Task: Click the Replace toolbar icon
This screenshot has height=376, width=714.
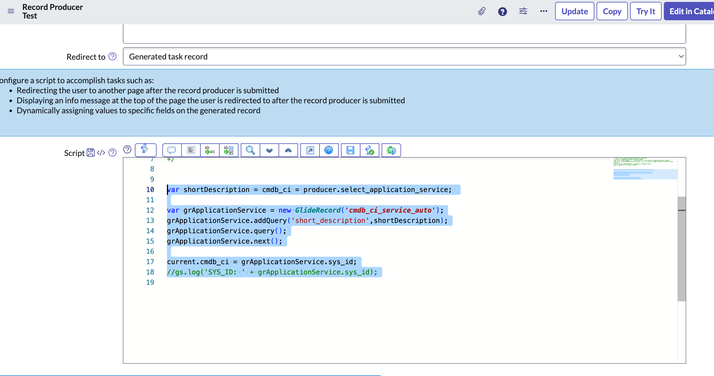Action: pos(209,150)
